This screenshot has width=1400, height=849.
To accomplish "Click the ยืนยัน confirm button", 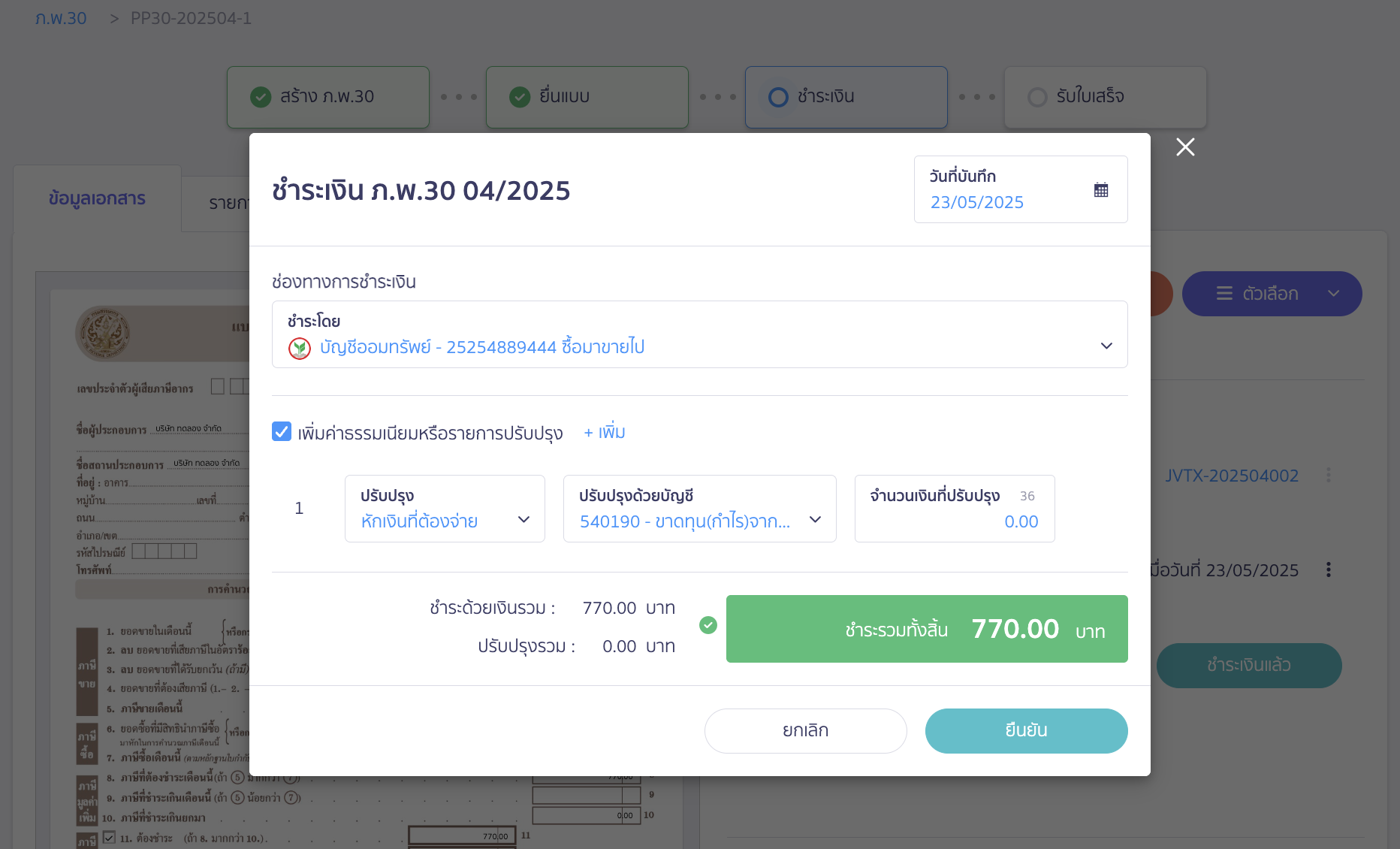I will pos(1026,730).
